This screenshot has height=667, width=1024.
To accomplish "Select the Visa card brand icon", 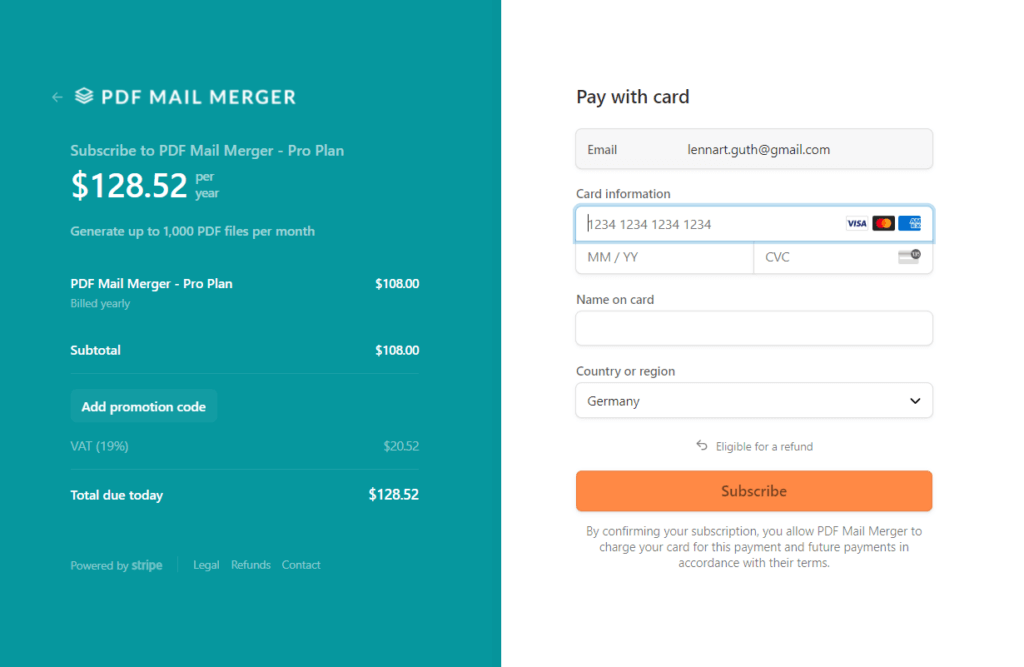I will coord(856,223).
